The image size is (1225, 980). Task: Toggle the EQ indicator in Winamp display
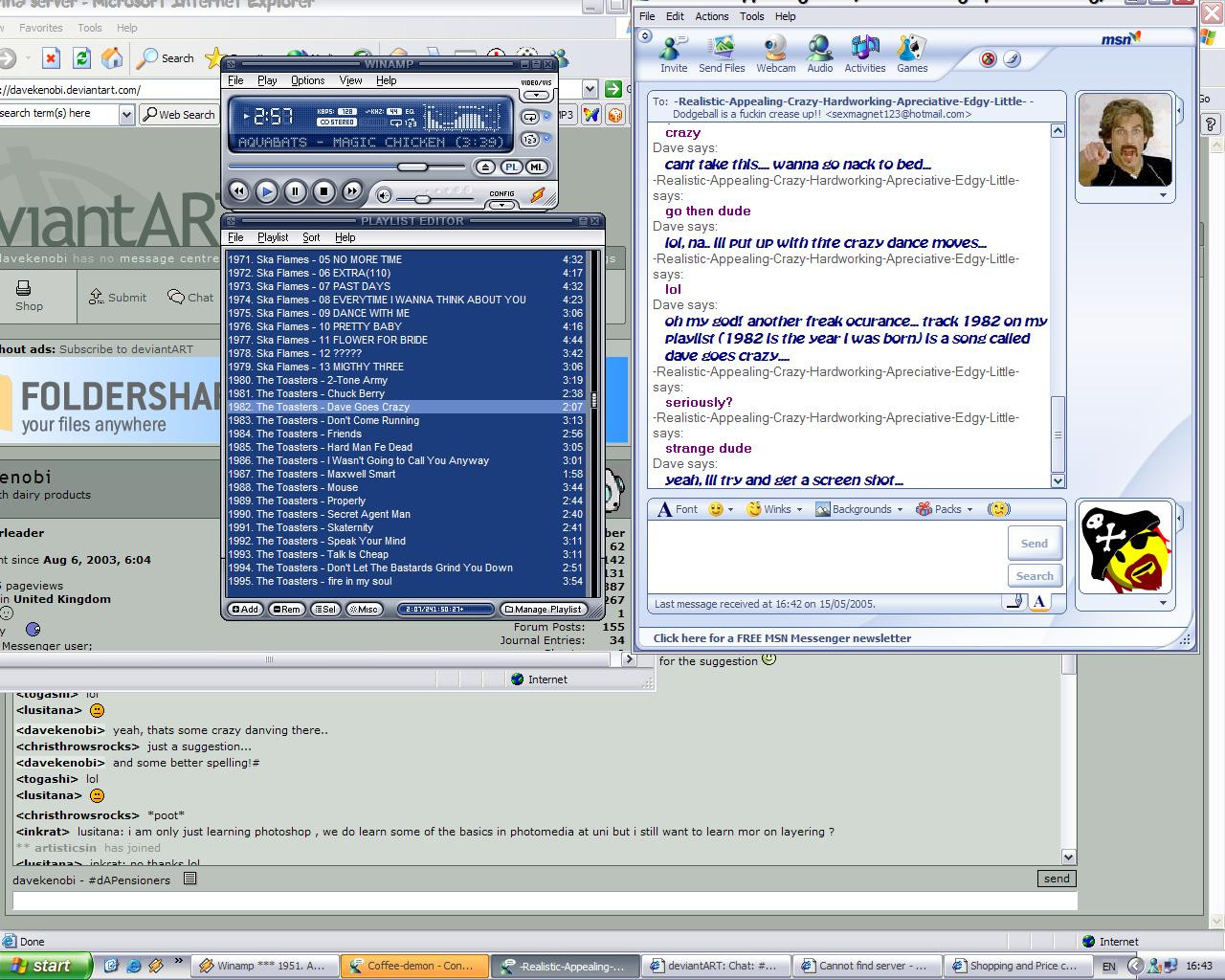(x=410, y=112)
